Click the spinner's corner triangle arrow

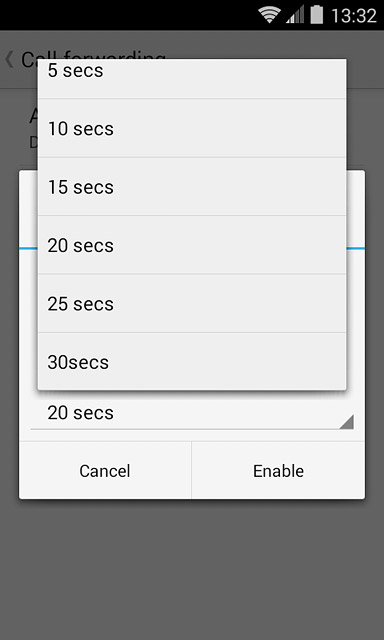point(346,422)
